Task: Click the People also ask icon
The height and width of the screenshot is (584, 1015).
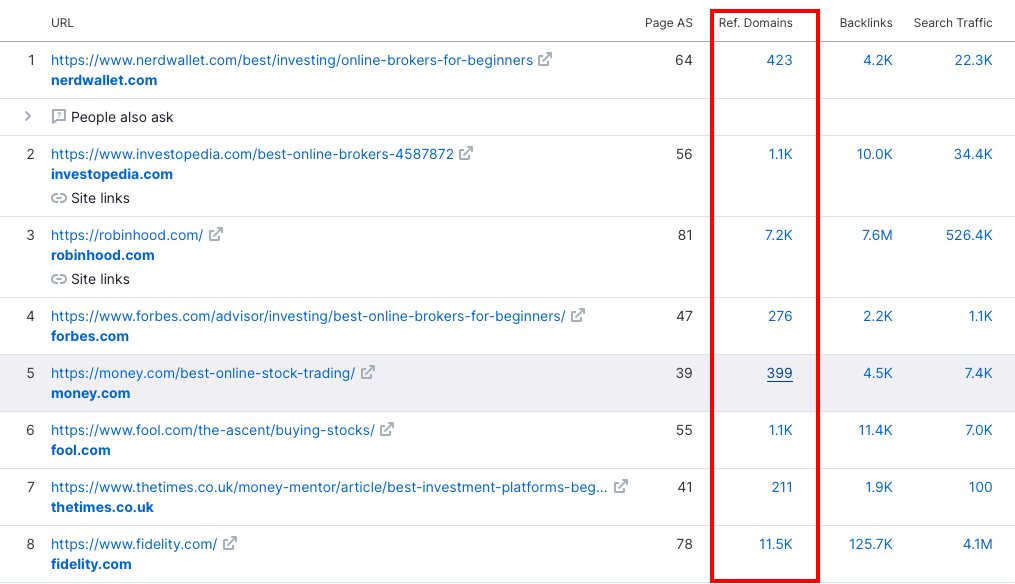Action: click(59, 117)
